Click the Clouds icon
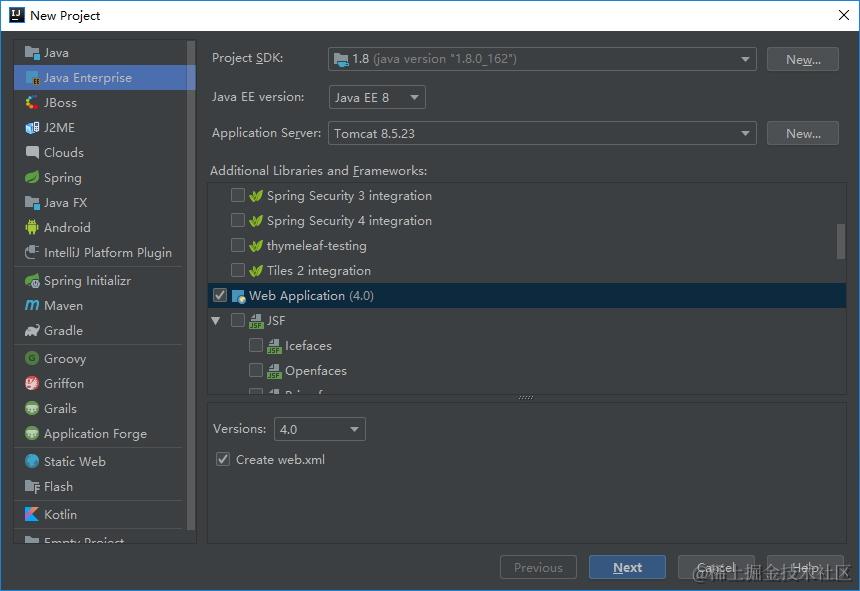860x591 pixels. [32, 152]
